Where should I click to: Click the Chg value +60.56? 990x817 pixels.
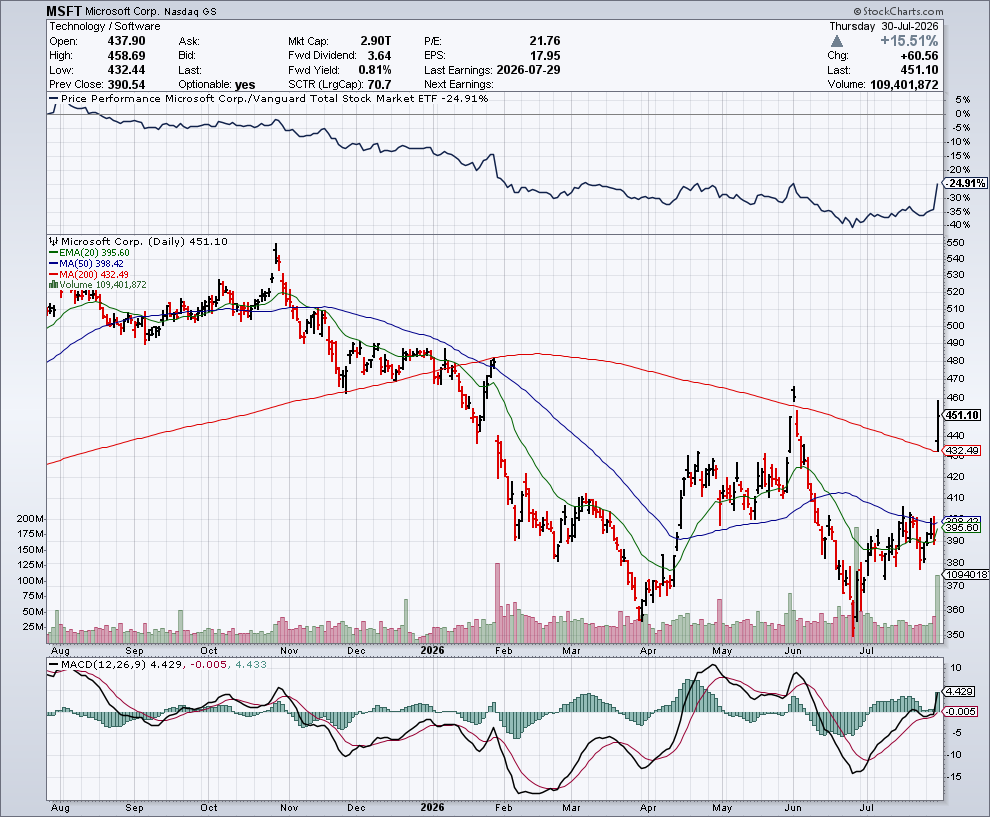coord(919,56)
